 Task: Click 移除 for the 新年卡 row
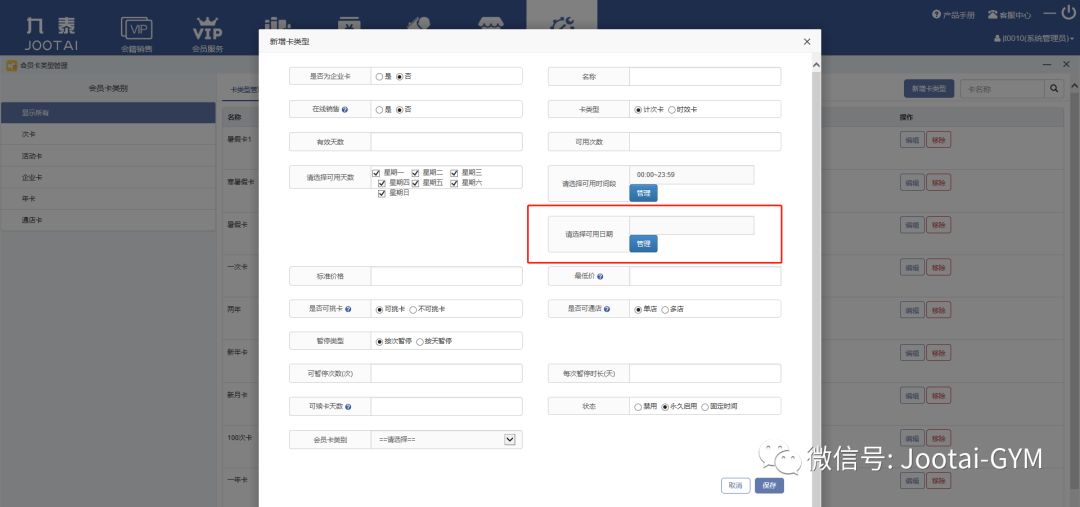click(938, 353)
